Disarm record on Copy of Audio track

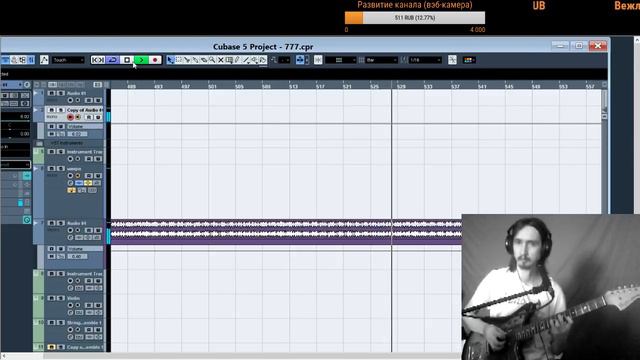pyautogui.click(x=70, y=117)
